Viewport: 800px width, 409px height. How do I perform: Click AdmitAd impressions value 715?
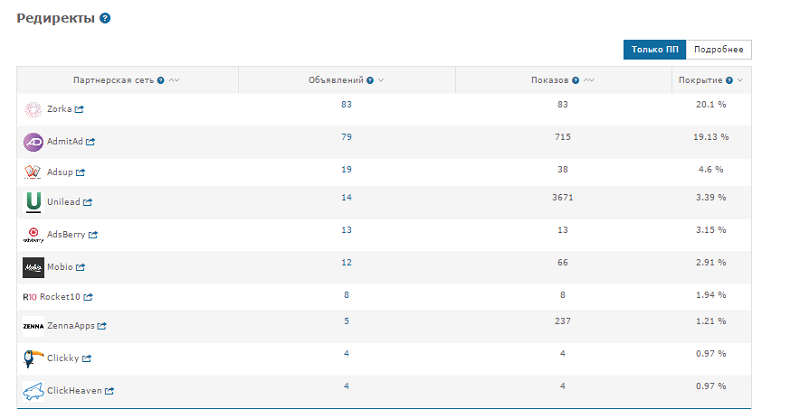[x=563, y=137]
